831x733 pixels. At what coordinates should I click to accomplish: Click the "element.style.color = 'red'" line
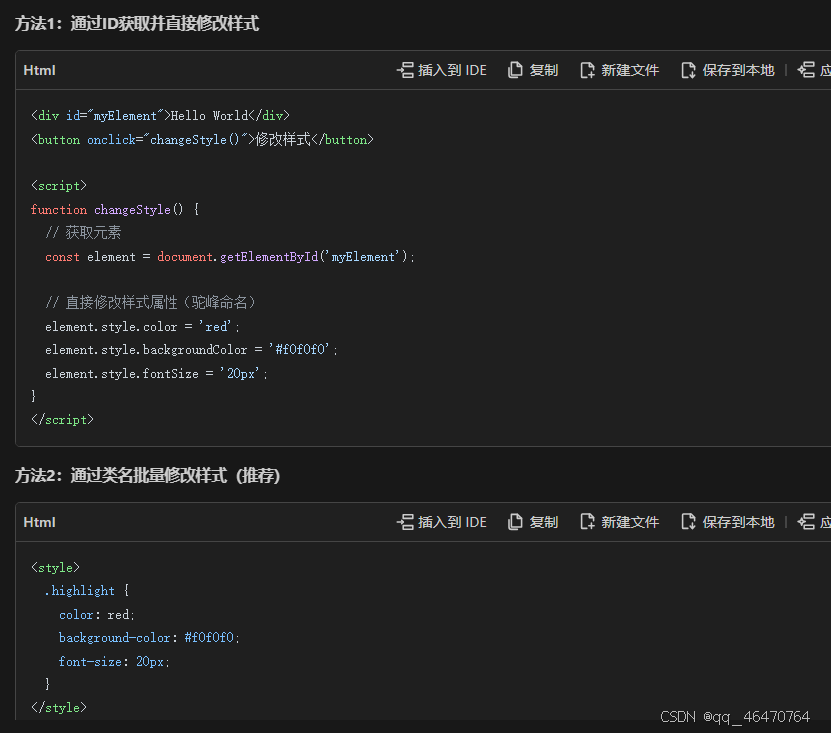(x=143, y=327)
